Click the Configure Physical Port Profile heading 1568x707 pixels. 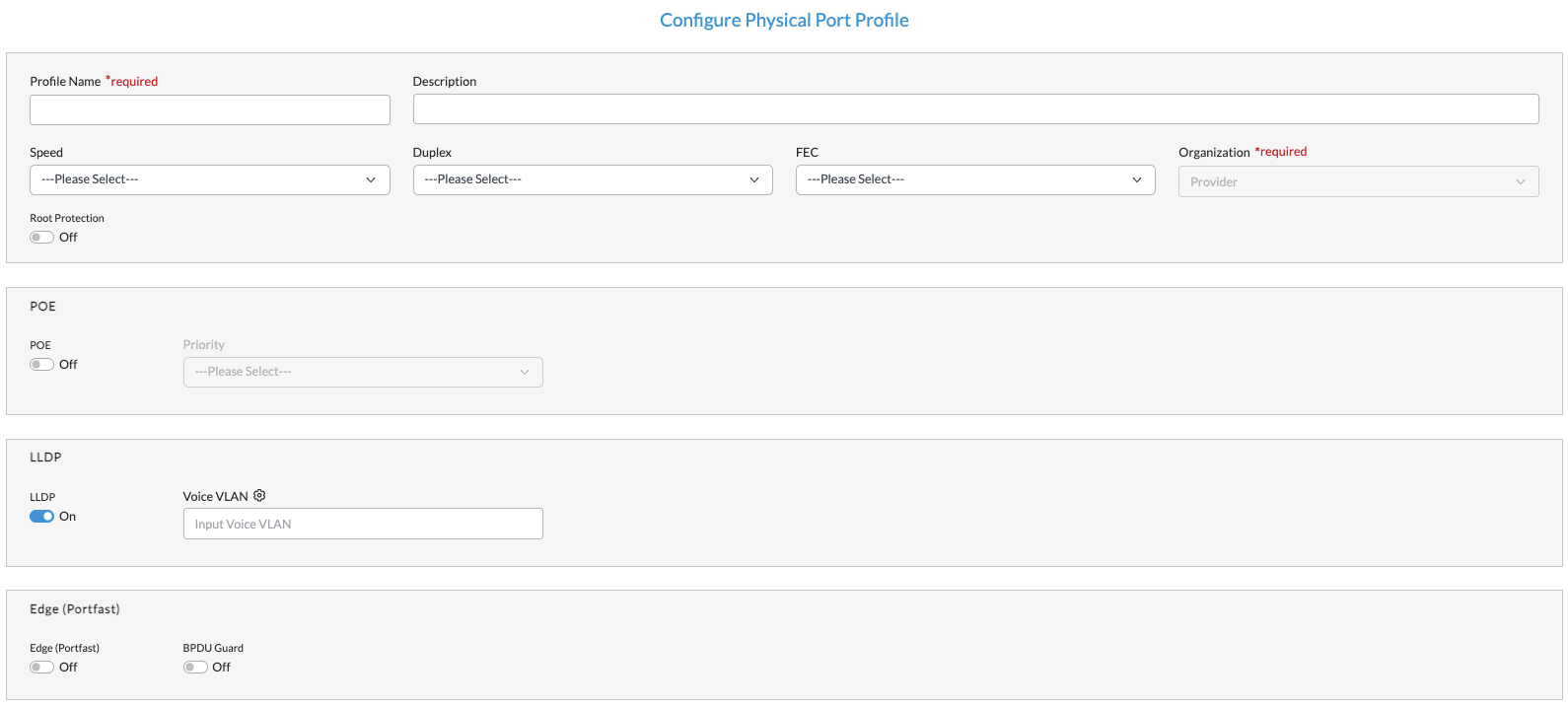(x=784, y=21)
